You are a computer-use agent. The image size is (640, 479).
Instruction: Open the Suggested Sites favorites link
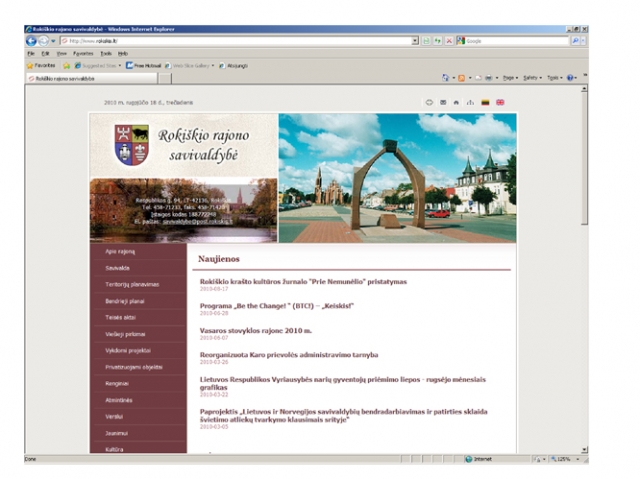click(x=97, y=66)
